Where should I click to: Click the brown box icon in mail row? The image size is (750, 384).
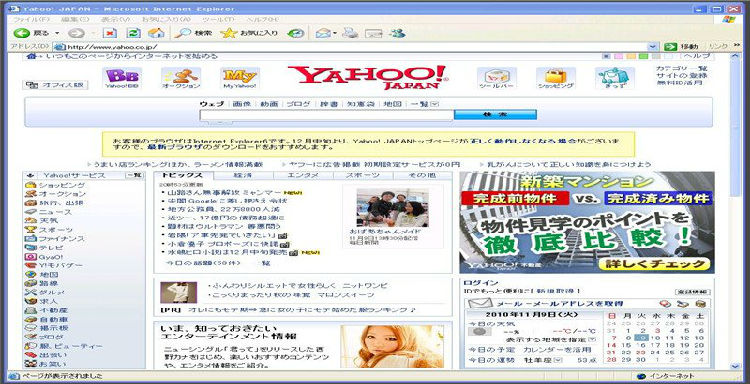click(x=700, y=304)
